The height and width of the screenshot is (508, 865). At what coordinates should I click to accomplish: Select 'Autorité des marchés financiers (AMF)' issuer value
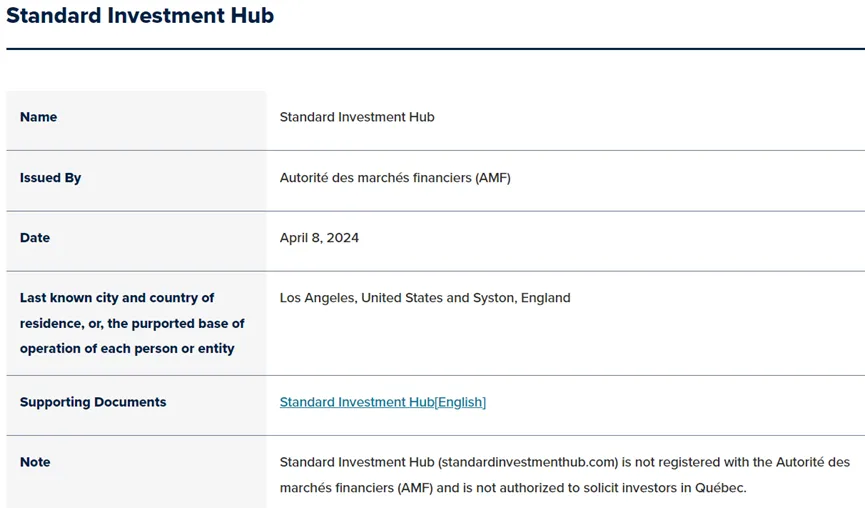click(395, 178)
